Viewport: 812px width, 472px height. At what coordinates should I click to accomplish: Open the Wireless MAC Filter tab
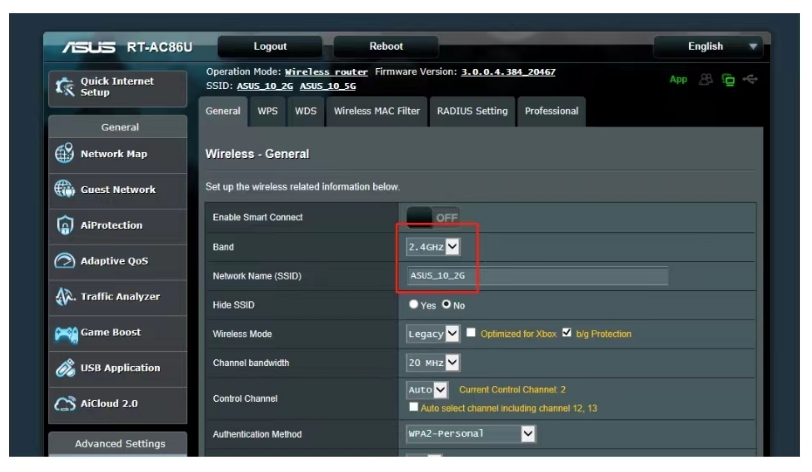pyautogui.click(x=376, y=111)
